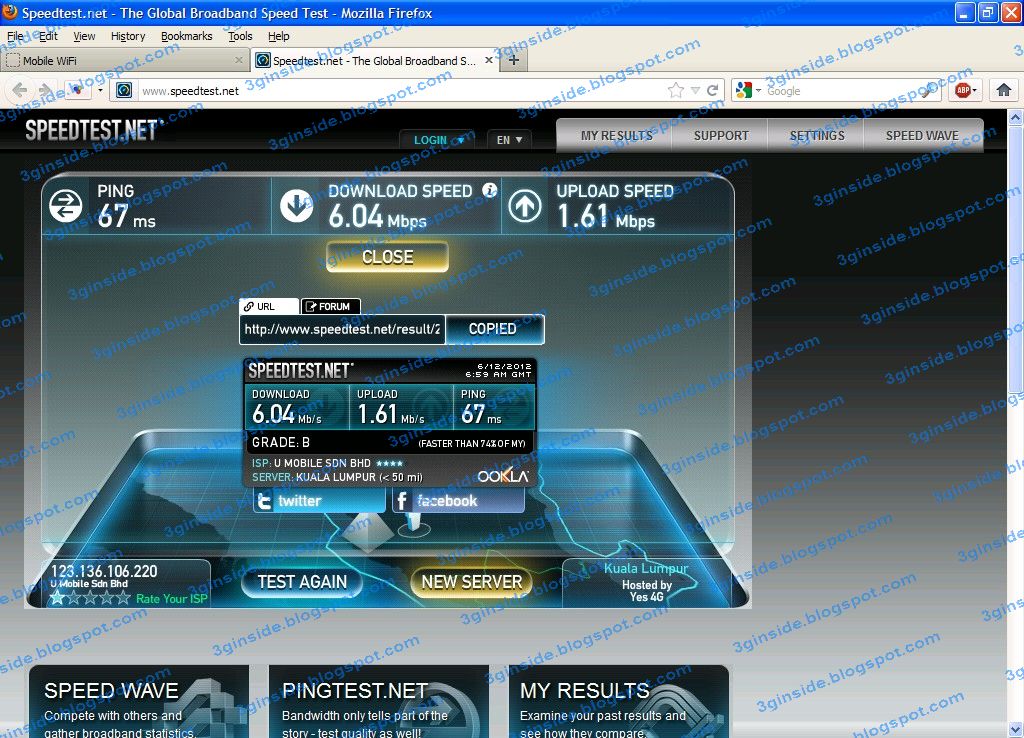The height and width of the screenshot is (738, 1024).
Task: Click the COPIED button
Action: coord(494,329)
